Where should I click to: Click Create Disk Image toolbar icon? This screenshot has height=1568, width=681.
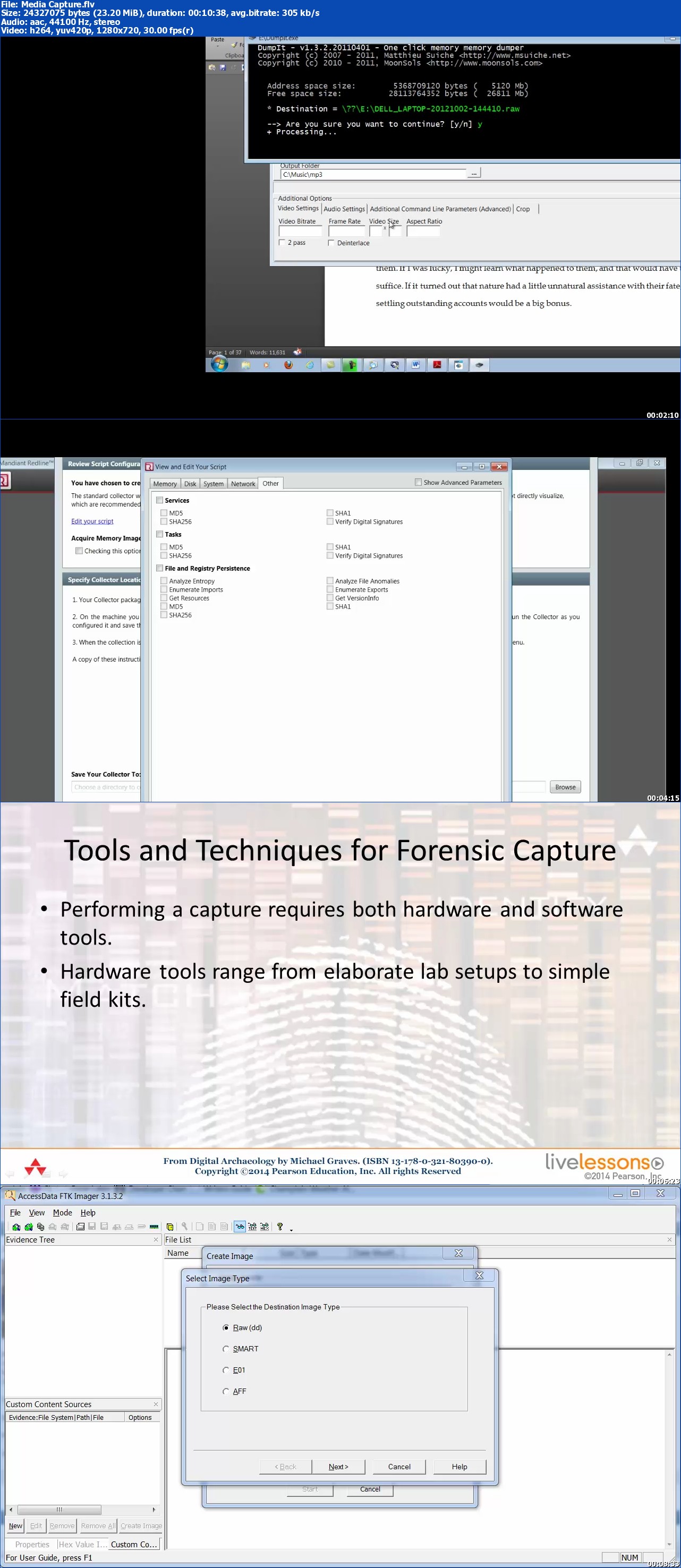(80, 1227)
